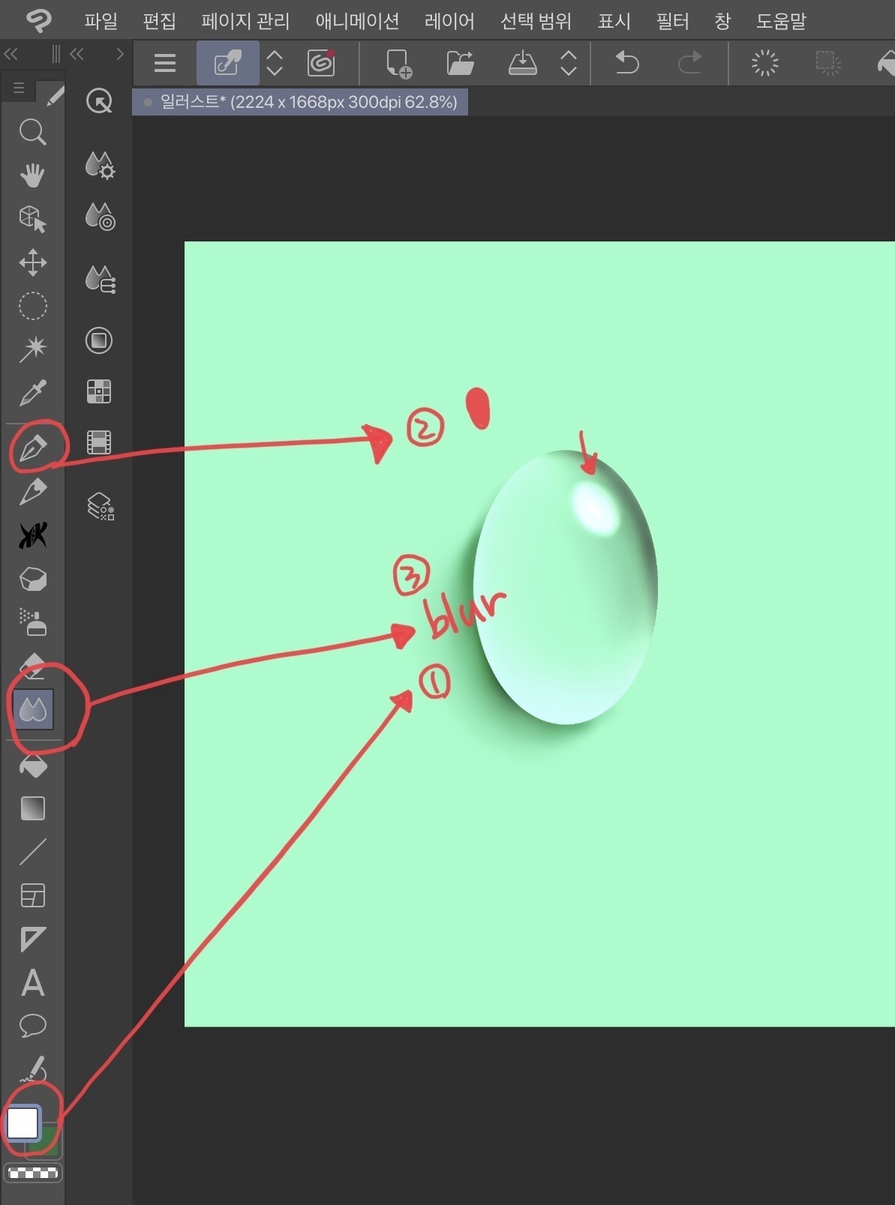This screenshot has width=895, height=1205.
Task: Open Tool Property palette icon
Action: point(99,216)
